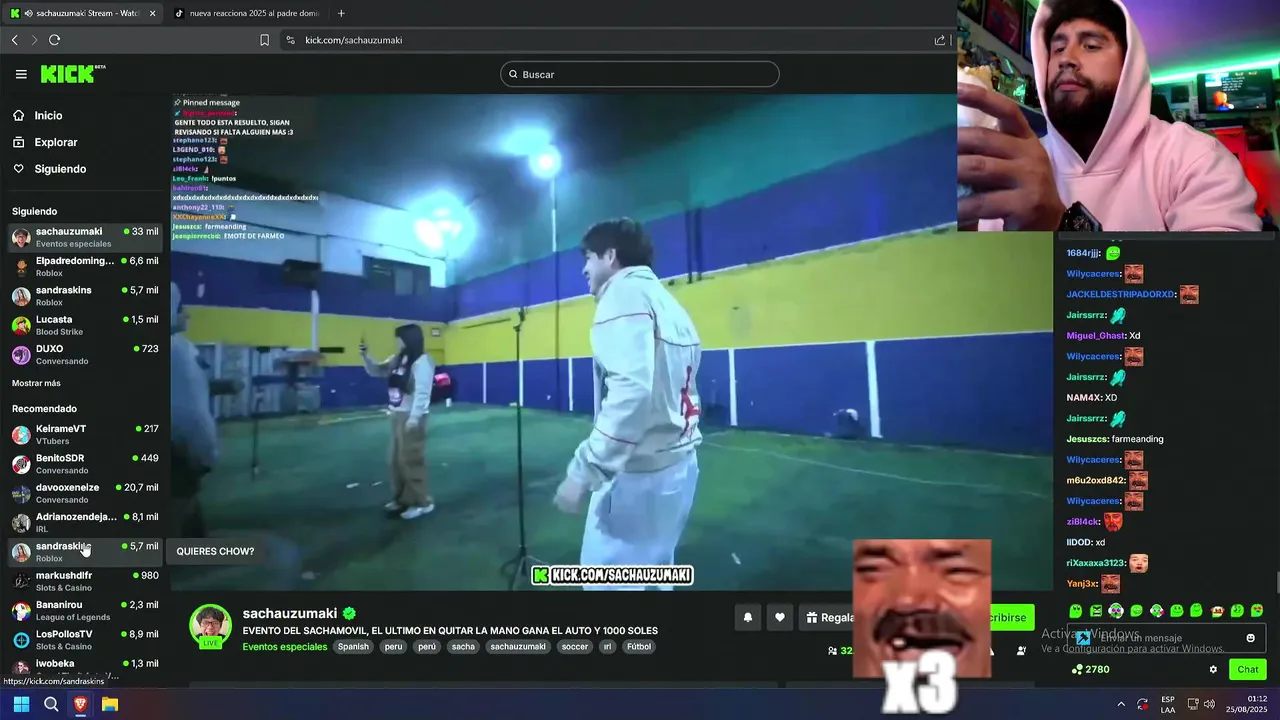
Task: Open chat settings gear icon
Action: pos(1213,670)
